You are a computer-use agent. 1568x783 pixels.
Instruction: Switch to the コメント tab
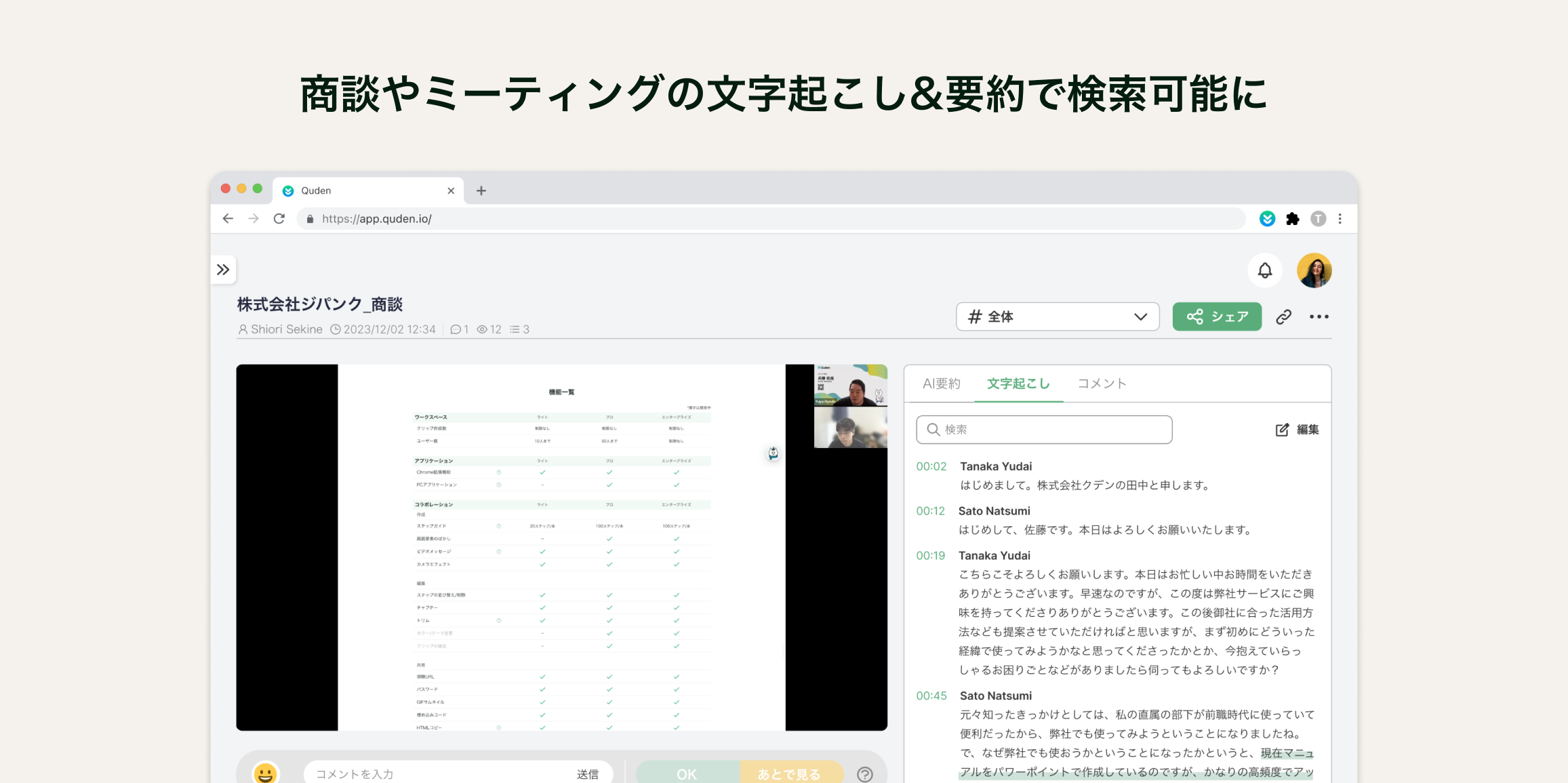coord(1102,384)
